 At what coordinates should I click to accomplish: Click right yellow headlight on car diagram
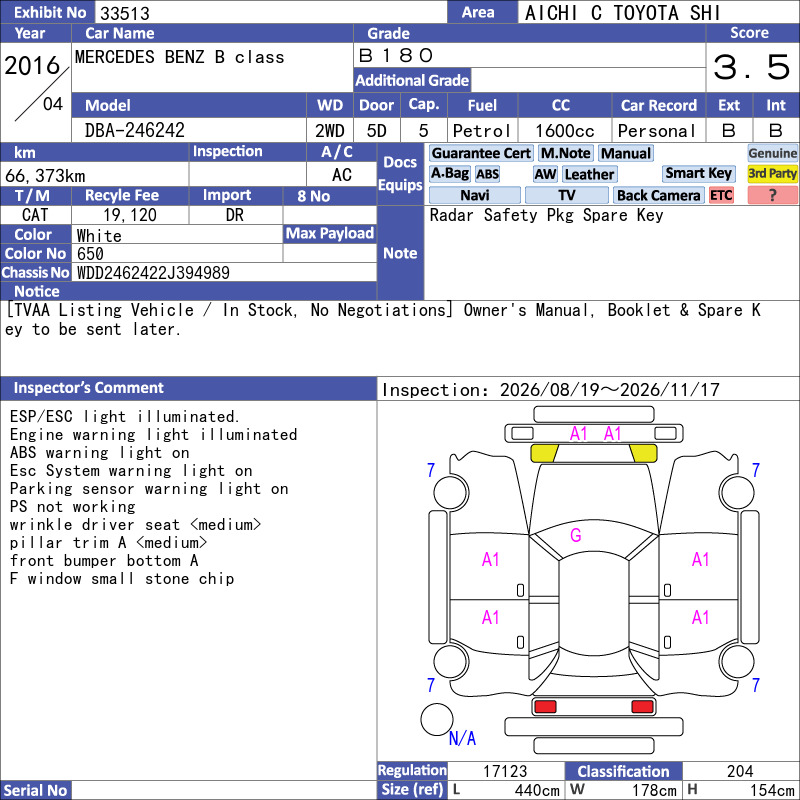(643, 453)
